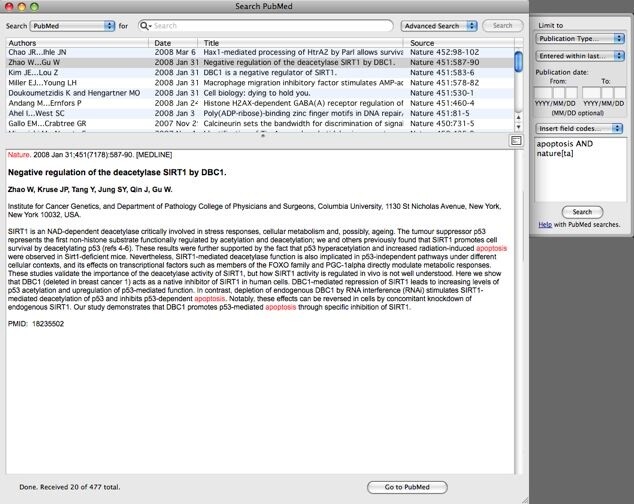Image resolution: width=634 pixels, height=504 pixels.
Task: Select the Miller EJ...Young LH row
Action: click(x=260, y=83)
